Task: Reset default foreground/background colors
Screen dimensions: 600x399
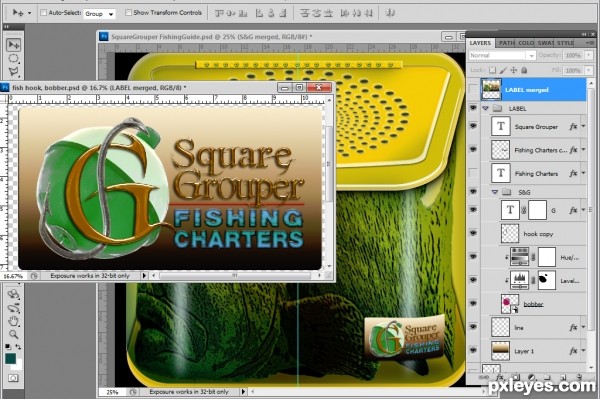Action: 8,347
